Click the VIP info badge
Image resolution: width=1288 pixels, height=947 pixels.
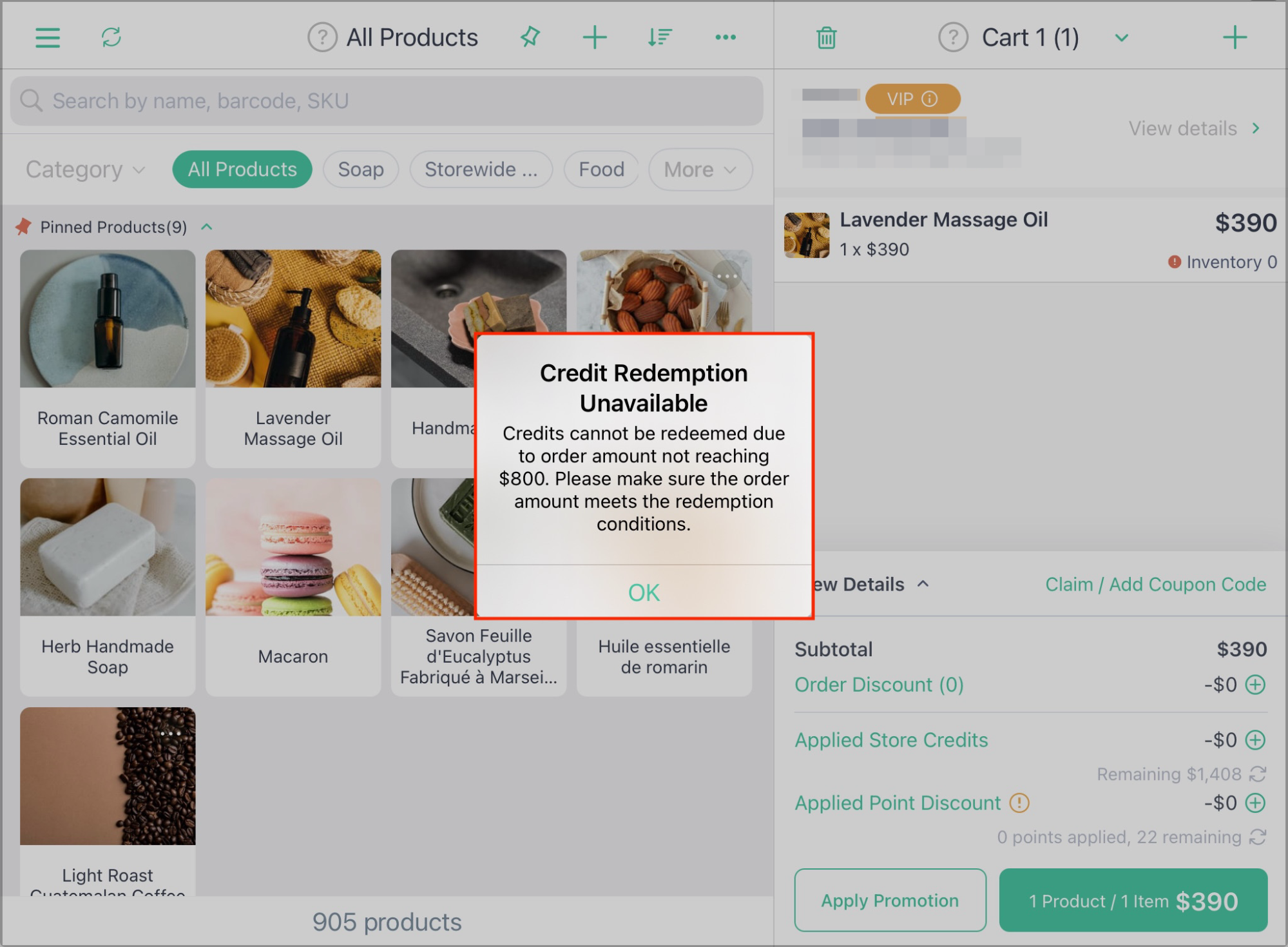[912, 99]
